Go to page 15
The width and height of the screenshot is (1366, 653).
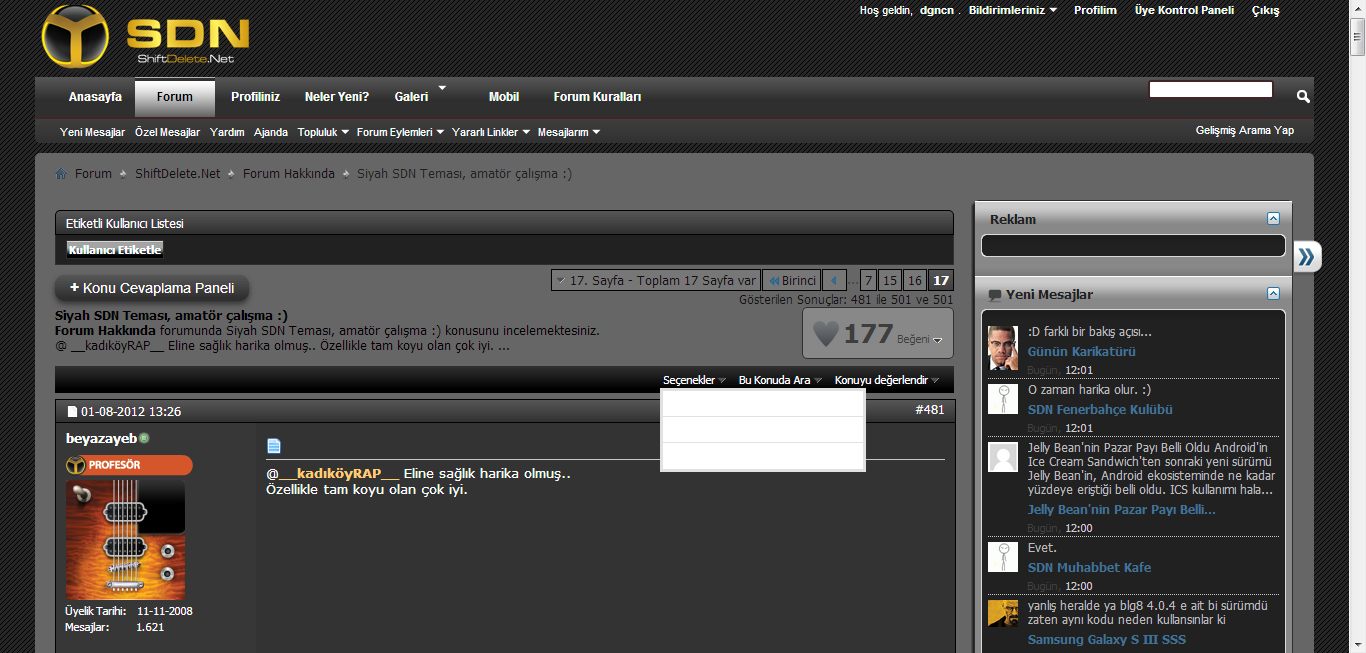890,281
